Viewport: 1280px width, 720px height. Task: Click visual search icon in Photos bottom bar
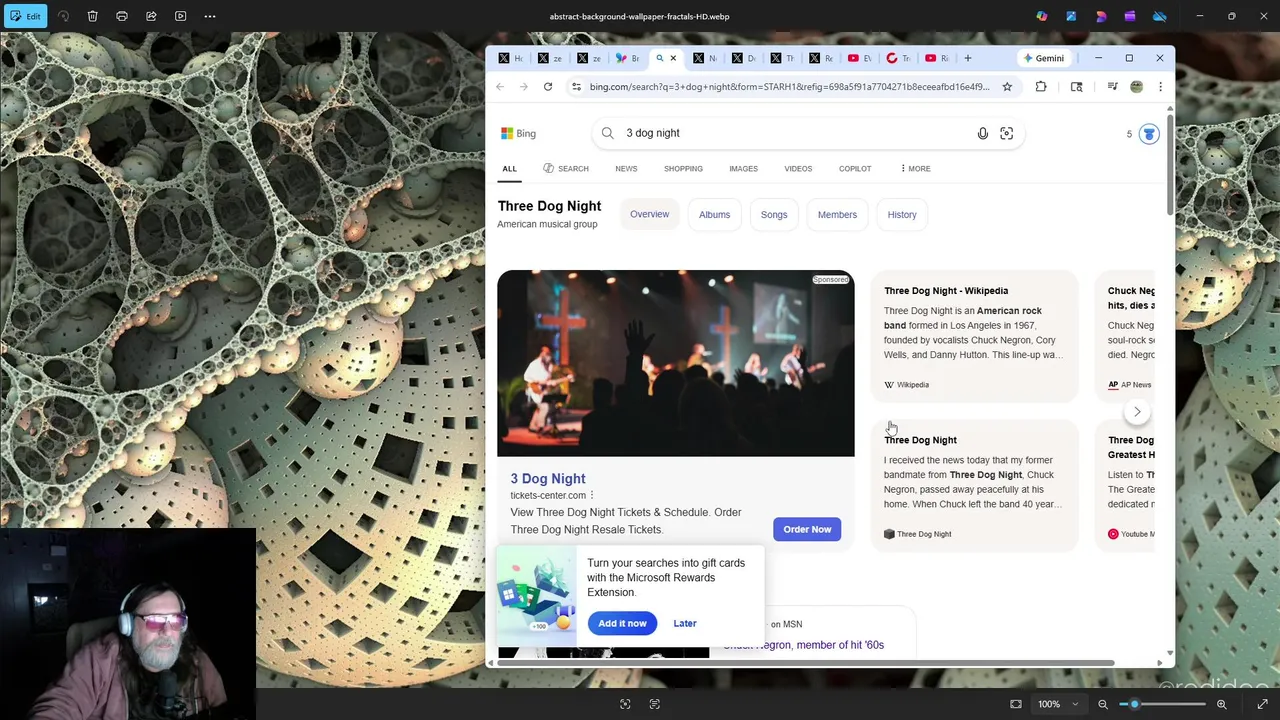(x=625, y=704)
